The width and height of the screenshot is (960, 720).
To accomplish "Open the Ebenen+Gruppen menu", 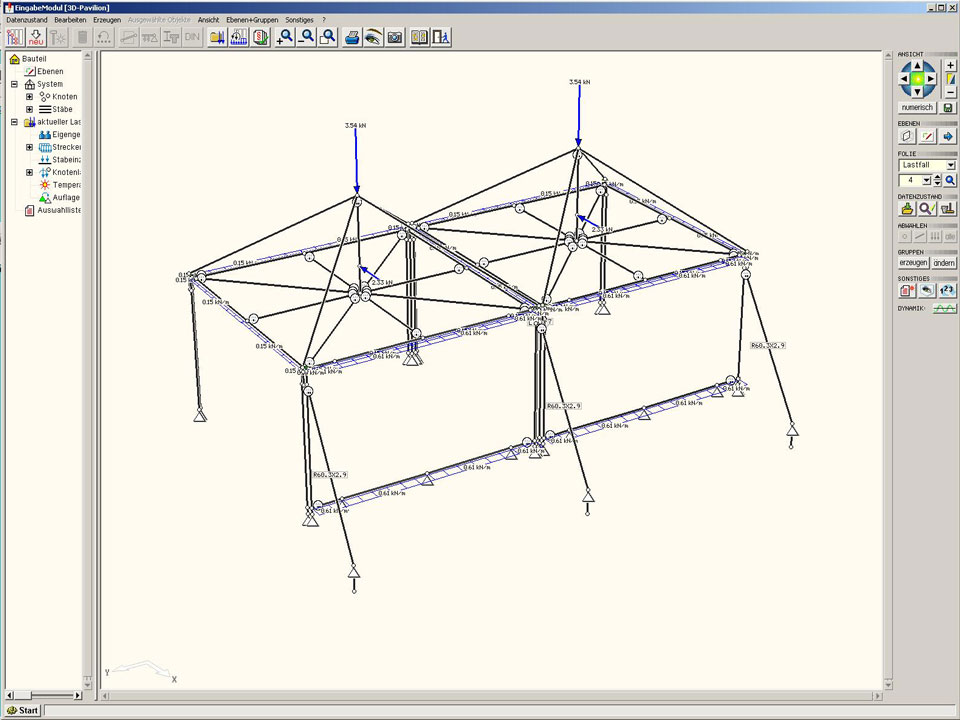I will point(252,20).
